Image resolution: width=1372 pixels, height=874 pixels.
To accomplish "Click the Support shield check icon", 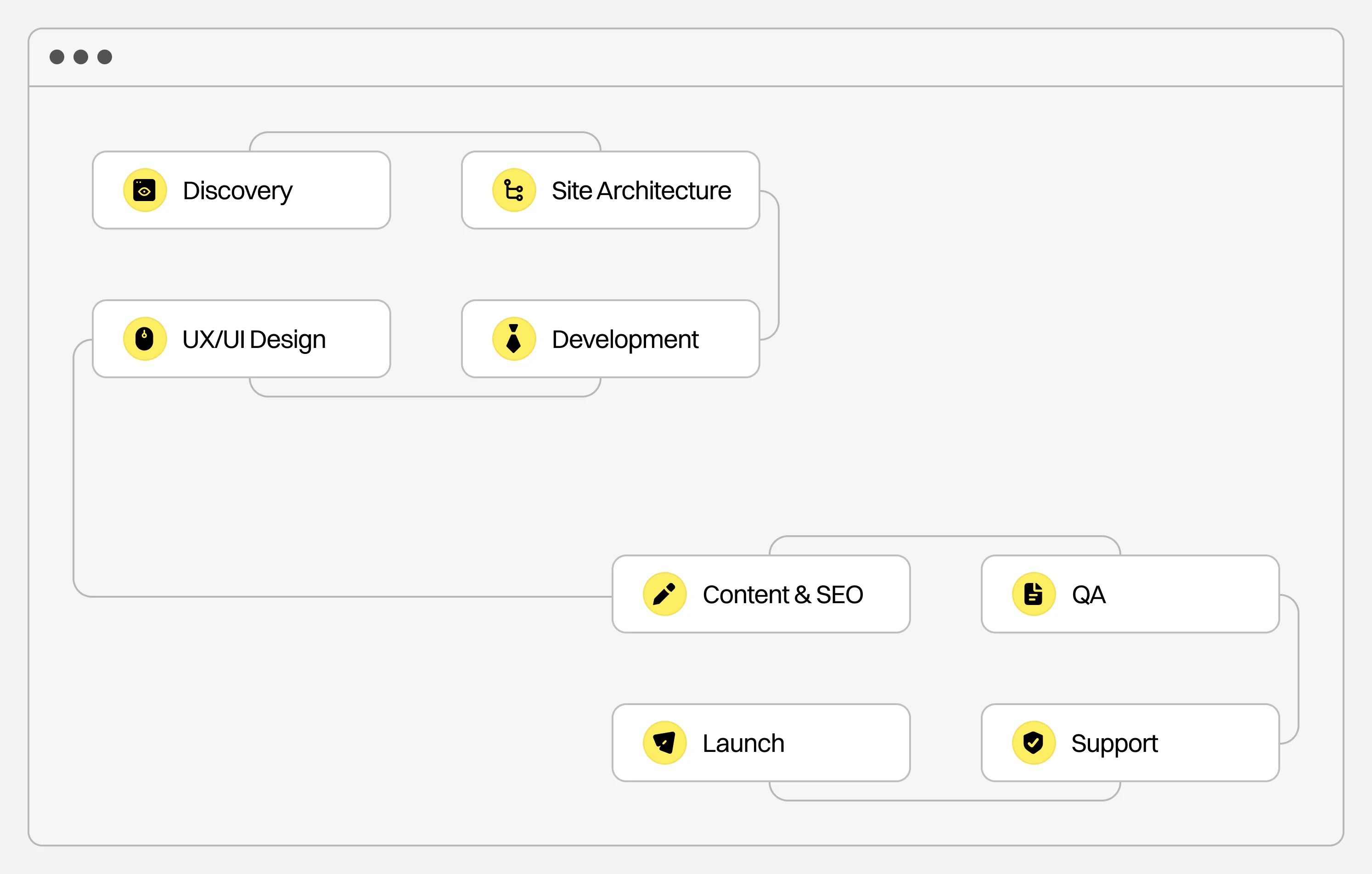I will pyautogui.click(x=1034, y=743).
